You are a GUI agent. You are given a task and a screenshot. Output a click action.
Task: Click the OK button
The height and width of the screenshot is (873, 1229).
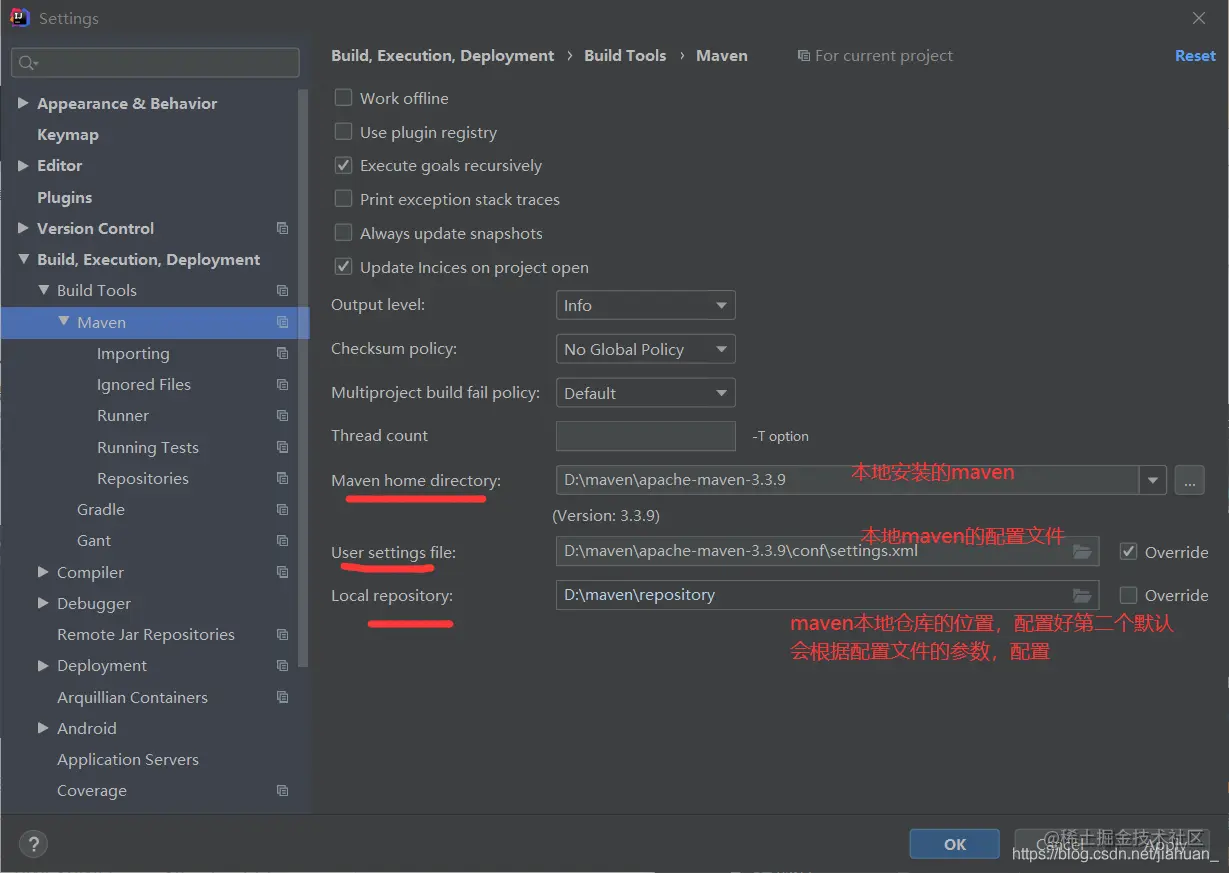coord(954,844)
